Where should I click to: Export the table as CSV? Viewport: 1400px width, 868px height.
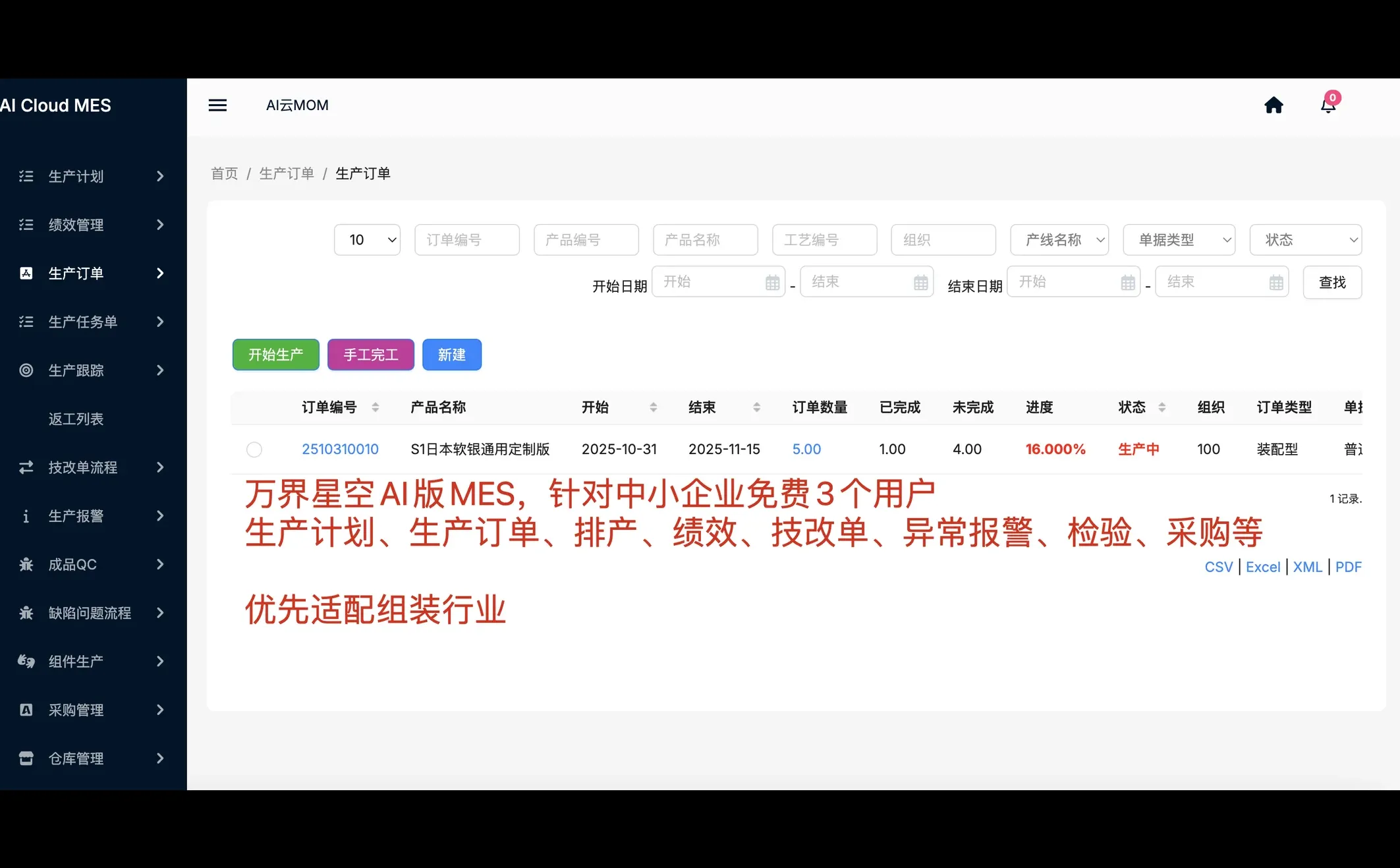coord(1218,566)
